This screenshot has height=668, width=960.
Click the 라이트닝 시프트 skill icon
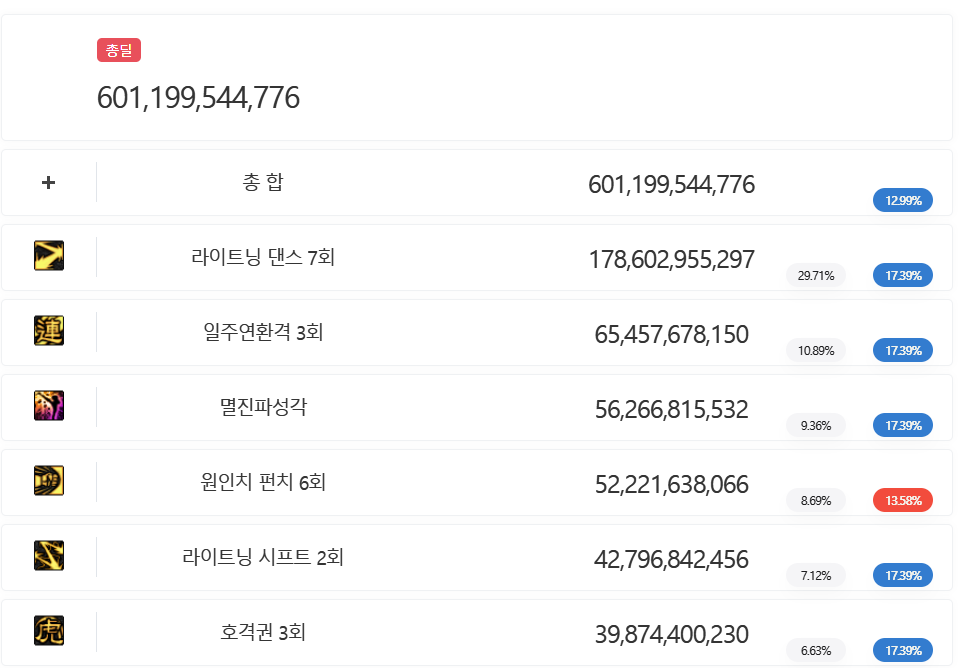[49, 556]
